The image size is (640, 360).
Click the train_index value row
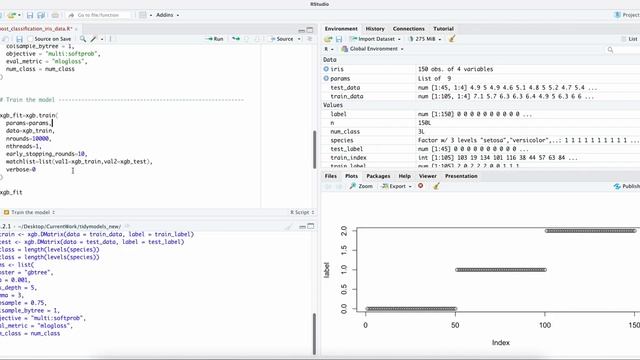tap(481, 158)
